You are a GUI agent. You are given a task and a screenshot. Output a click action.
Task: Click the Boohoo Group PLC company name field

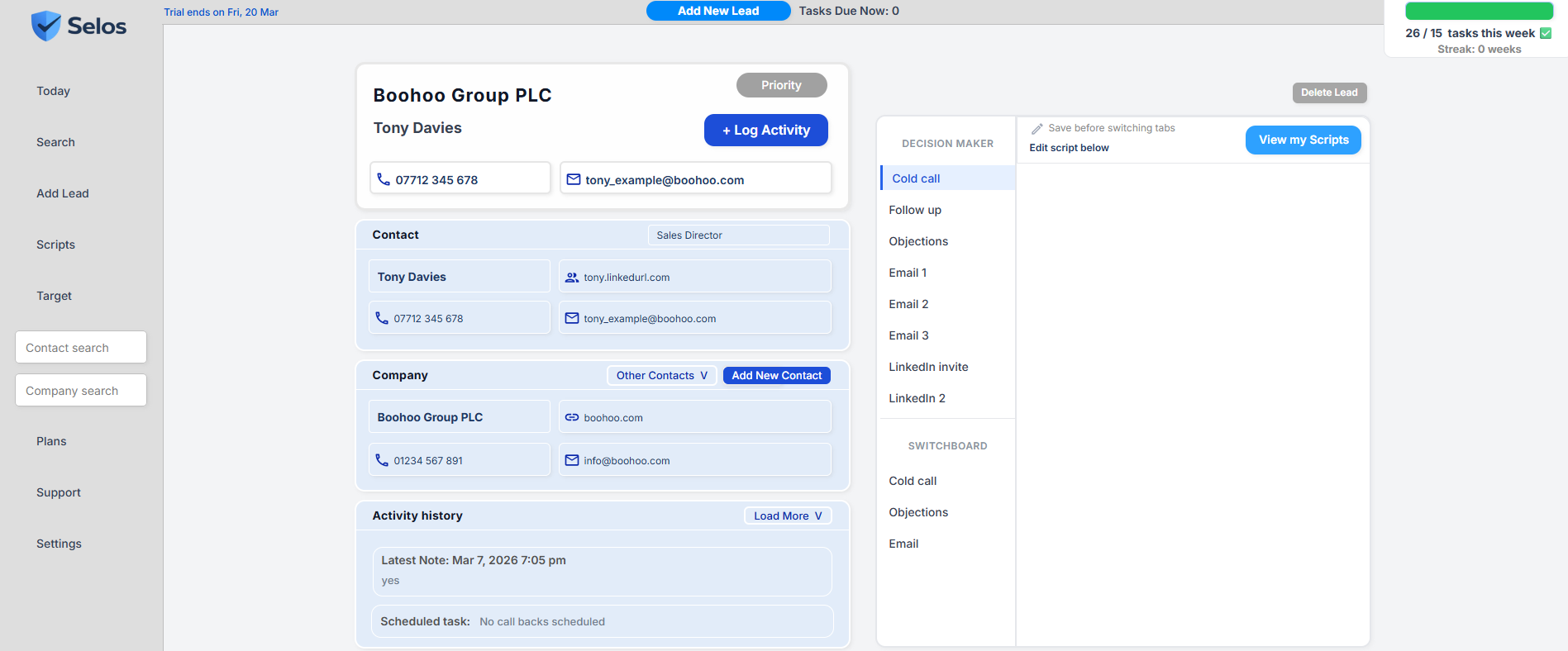point(460,416)
